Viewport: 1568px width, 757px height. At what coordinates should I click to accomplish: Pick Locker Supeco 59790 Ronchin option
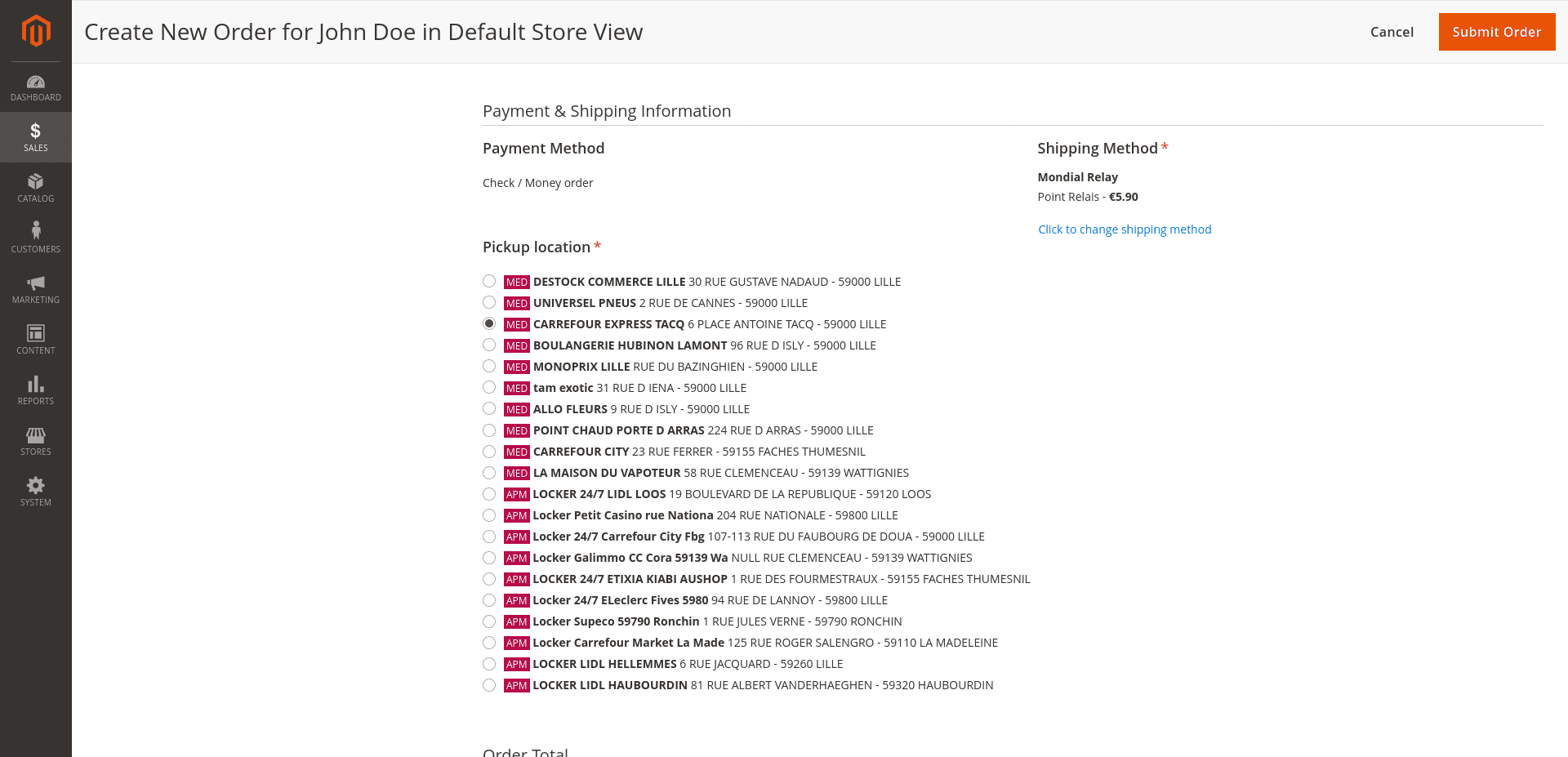[x=489, y=621]
